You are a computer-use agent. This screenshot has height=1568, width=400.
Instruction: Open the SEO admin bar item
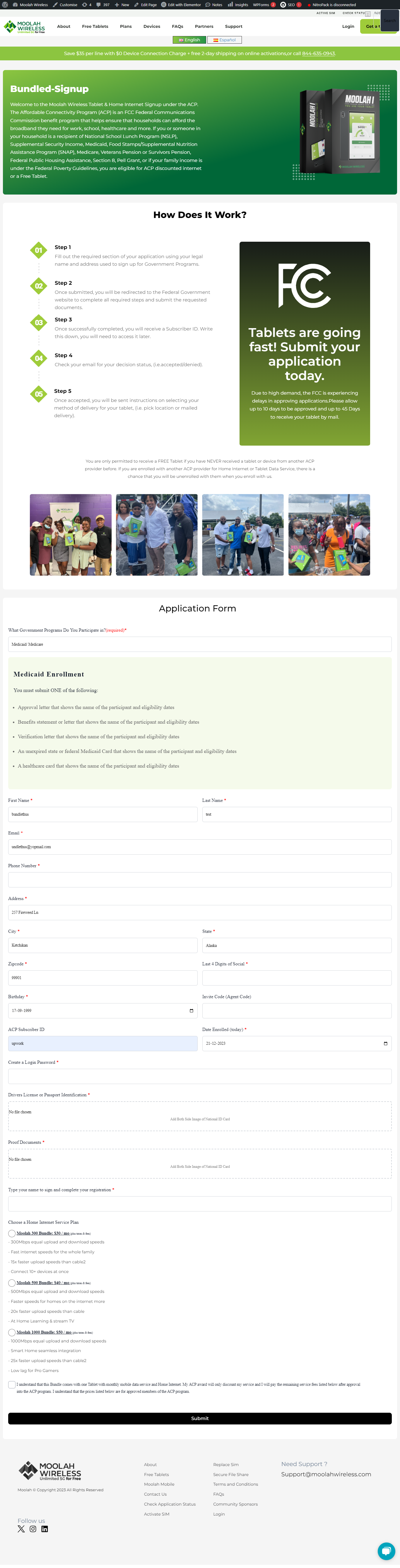coord(290,4)
